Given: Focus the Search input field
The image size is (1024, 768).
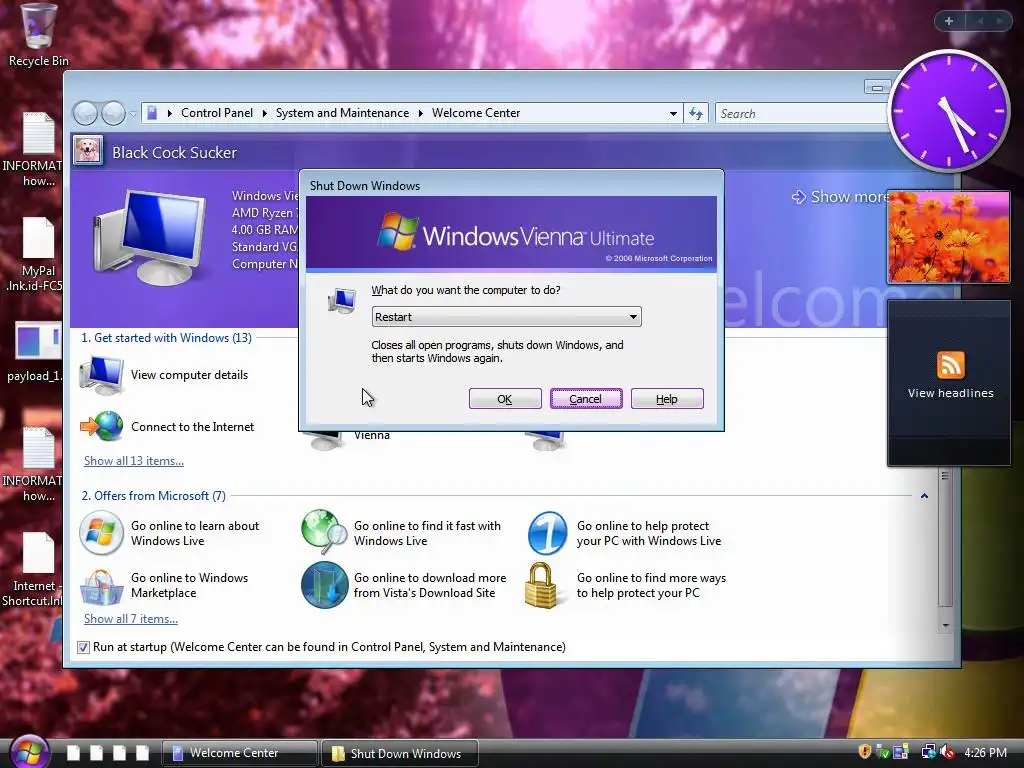Looking at the screenshot, I should pyautogui.click(x=802, y=114).
